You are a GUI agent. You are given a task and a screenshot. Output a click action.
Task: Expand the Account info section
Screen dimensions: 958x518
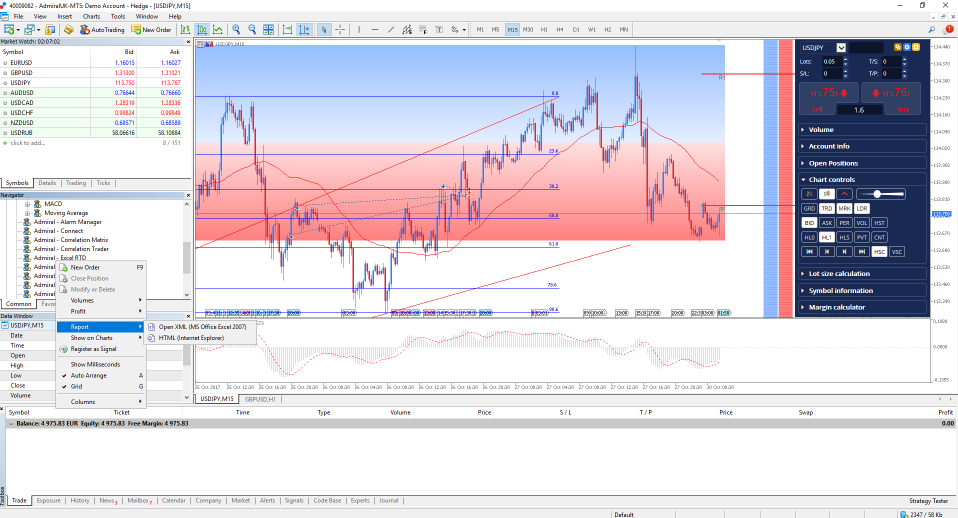tap(863, 146)
